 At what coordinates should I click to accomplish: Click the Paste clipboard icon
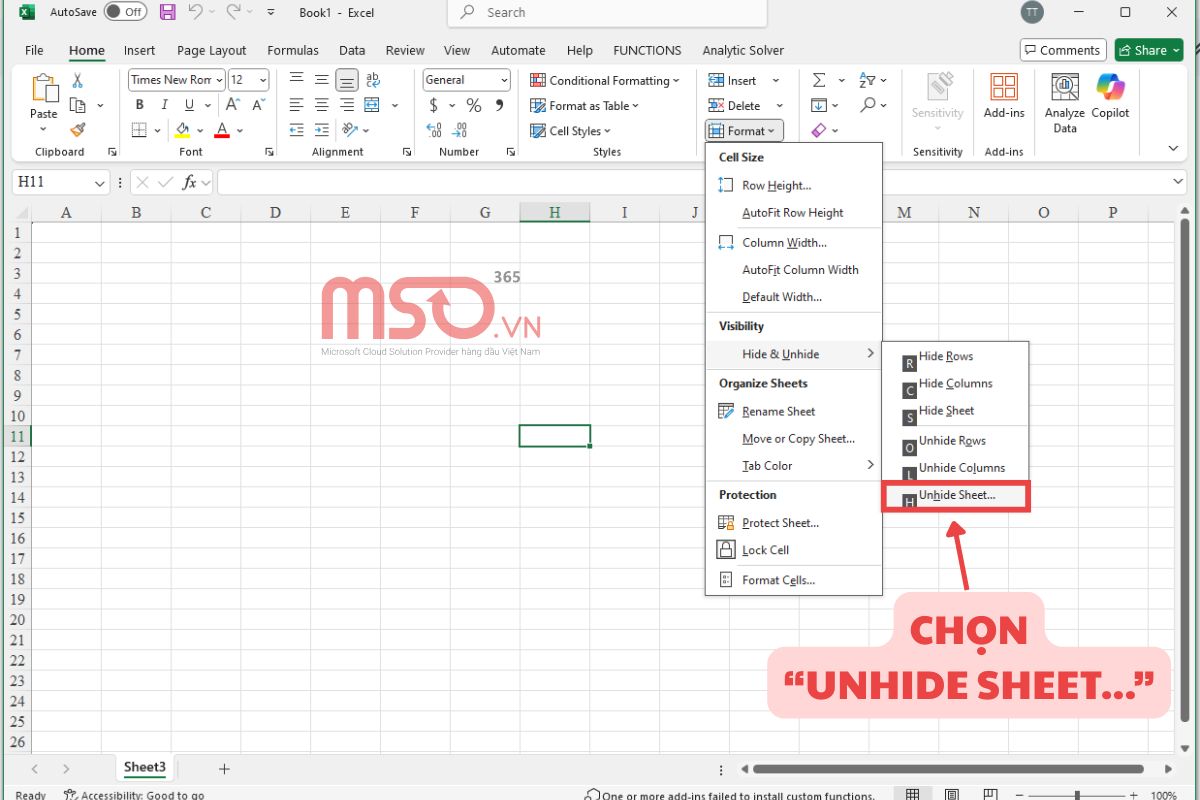pos(44,90)
